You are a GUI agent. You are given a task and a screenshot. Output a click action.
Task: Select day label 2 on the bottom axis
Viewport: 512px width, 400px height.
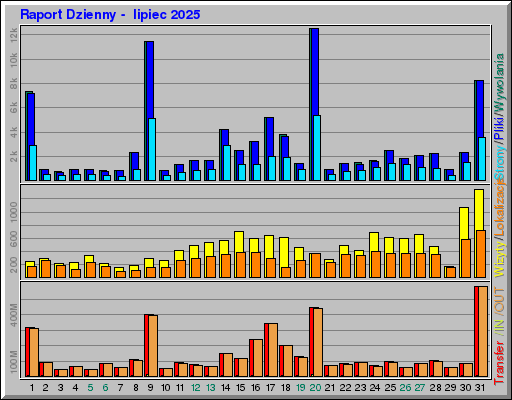(46, 388)
